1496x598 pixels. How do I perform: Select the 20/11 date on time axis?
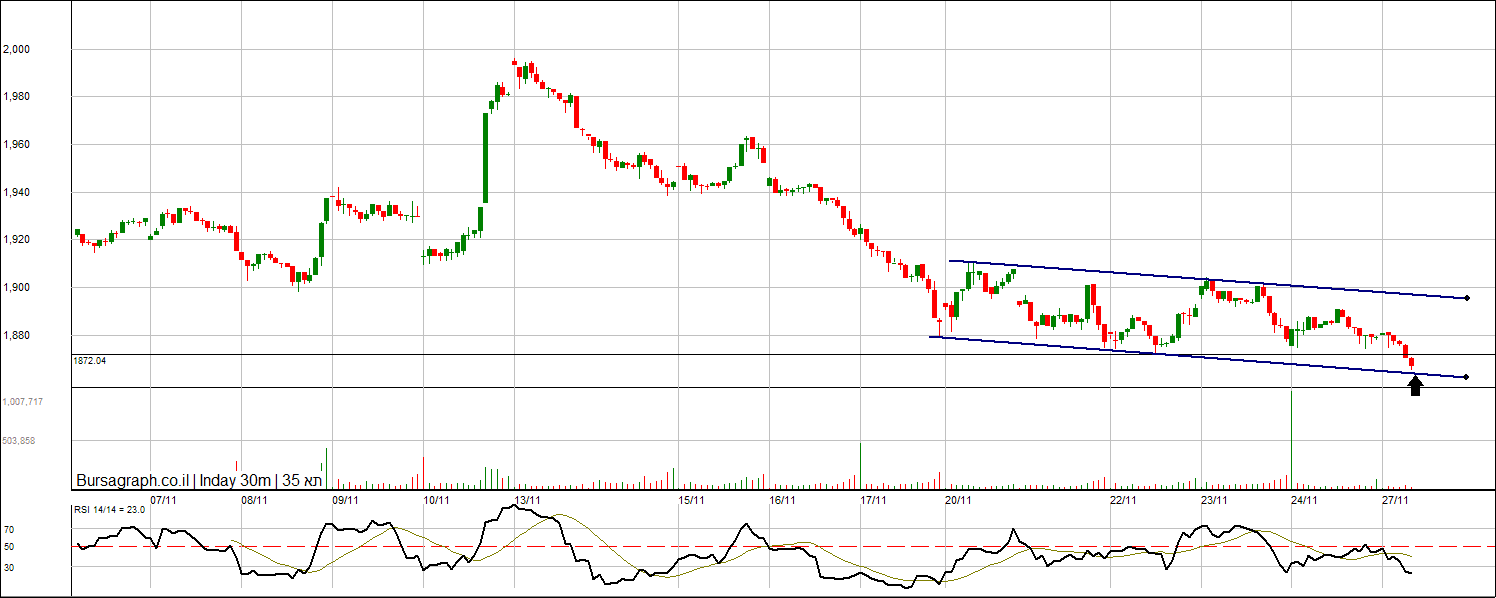point(959,499)
